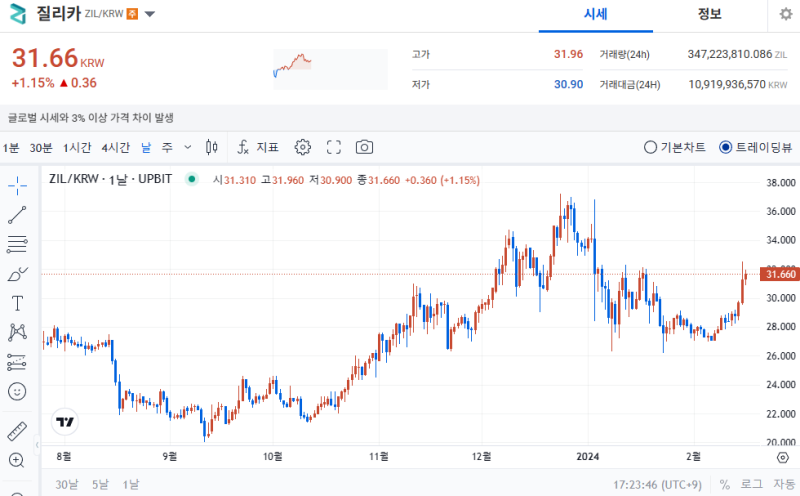Viewport: 800px width, 496px height.
Task: Toggle 자동 auto scale
Action: [x=784, y=484]
